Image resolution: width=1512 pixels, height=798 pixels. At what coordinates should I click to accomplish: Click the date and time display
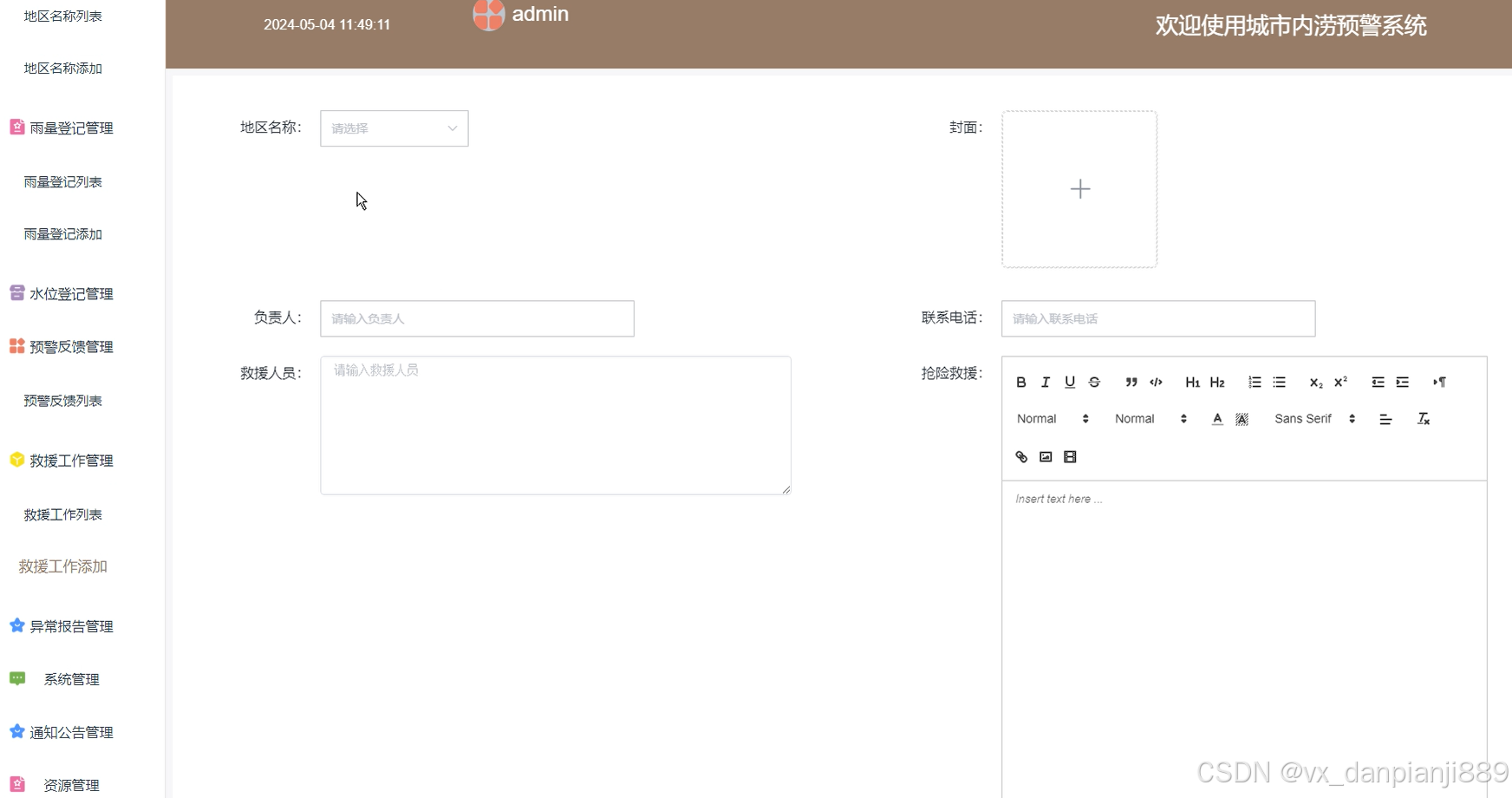point(327,24)
